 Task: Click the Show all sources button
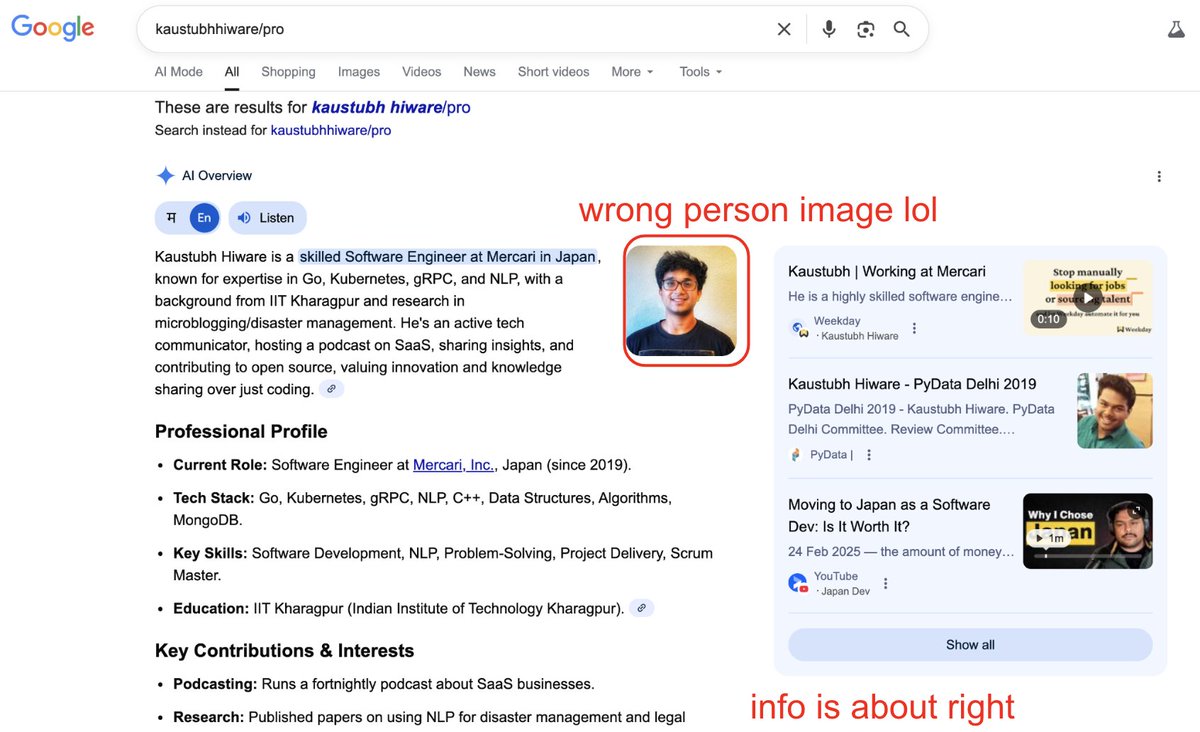970,645
